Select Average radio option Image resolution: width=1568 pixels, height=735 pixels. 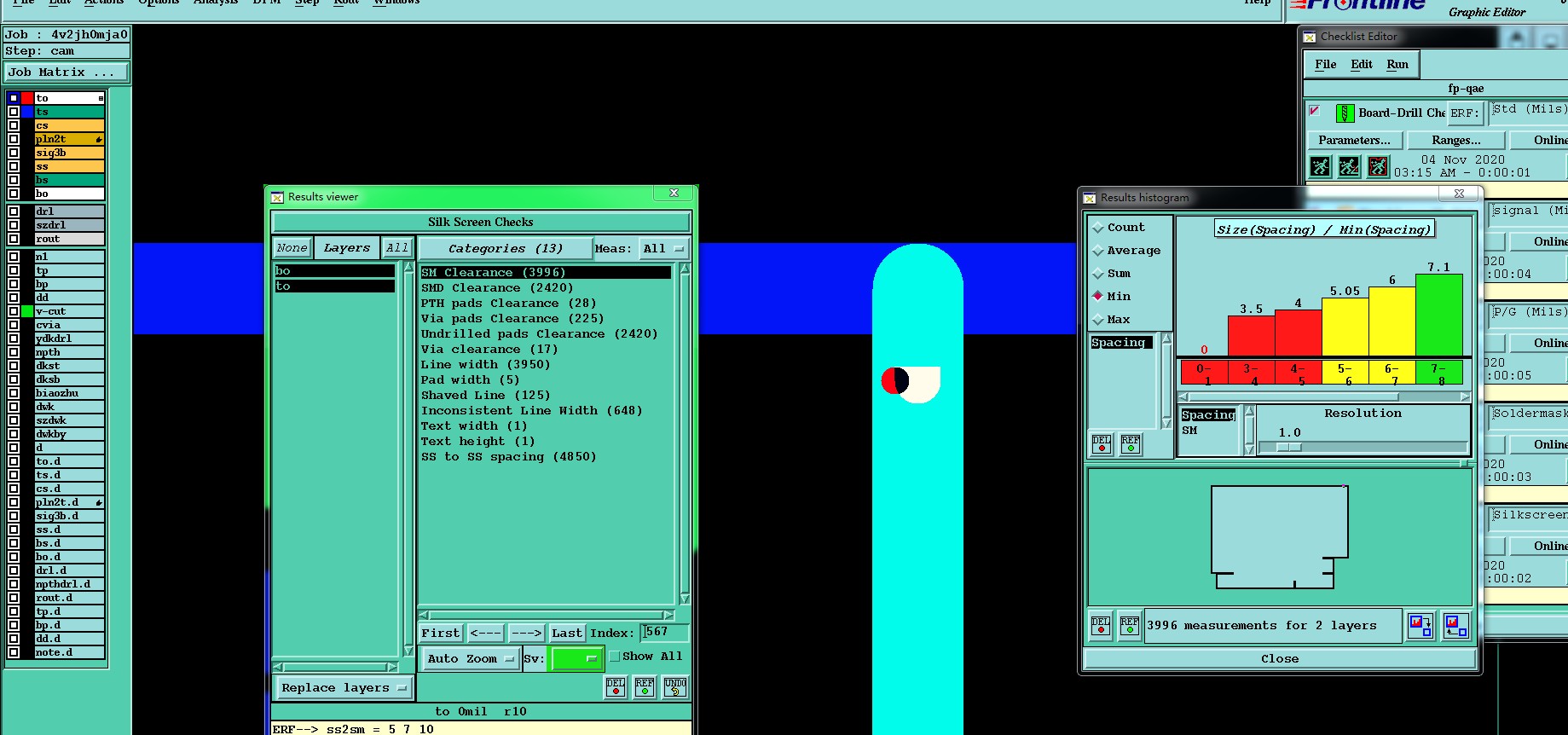click(1098, 251)
